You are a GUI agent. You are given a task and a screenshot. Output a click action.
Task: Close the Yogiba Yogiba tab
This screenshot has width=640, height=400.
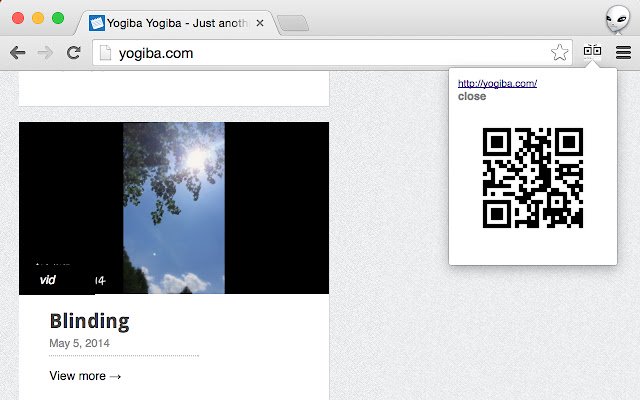[260, 23]
